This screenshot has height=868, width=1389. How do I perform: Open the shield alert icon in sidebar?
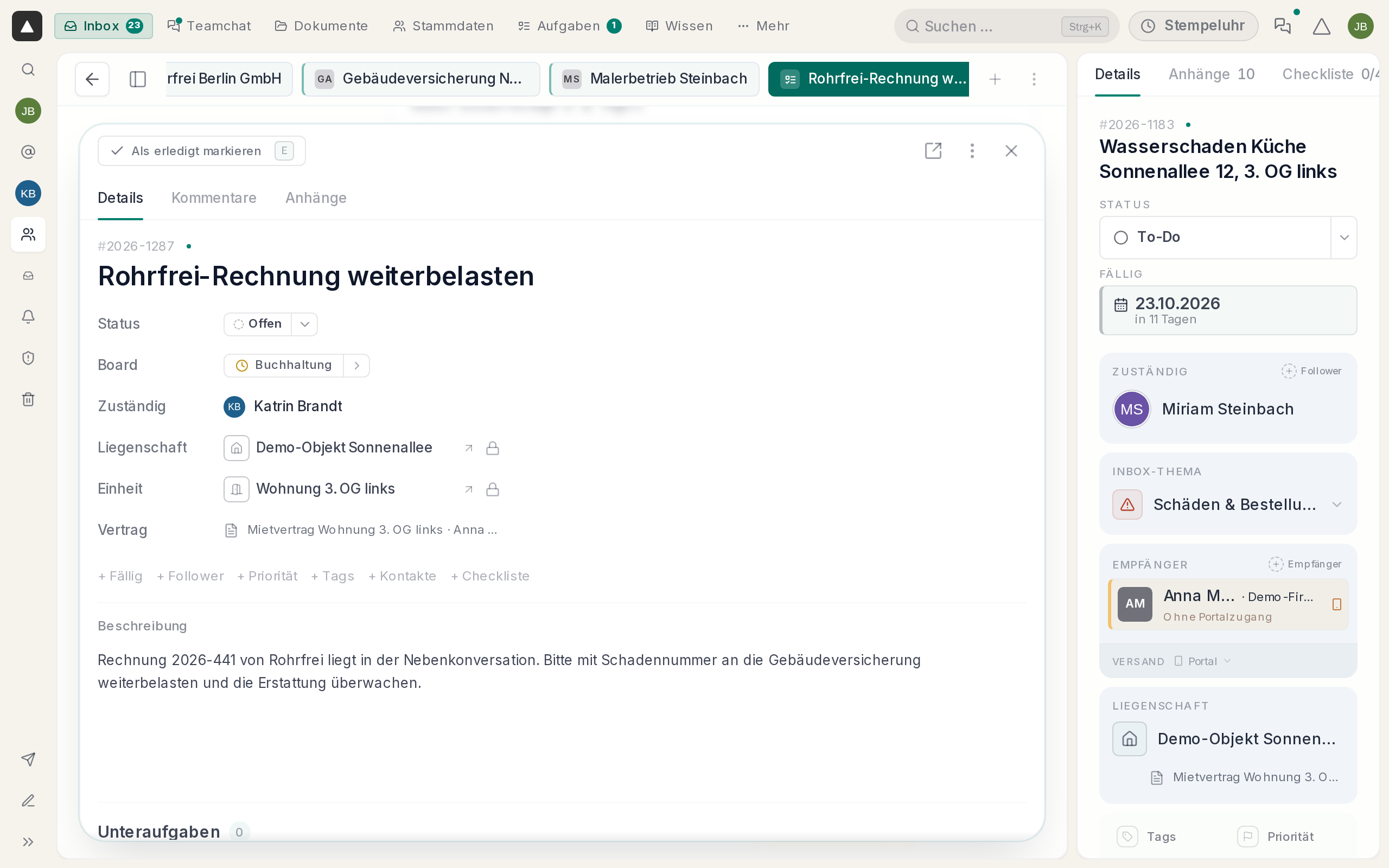point(28,358)
